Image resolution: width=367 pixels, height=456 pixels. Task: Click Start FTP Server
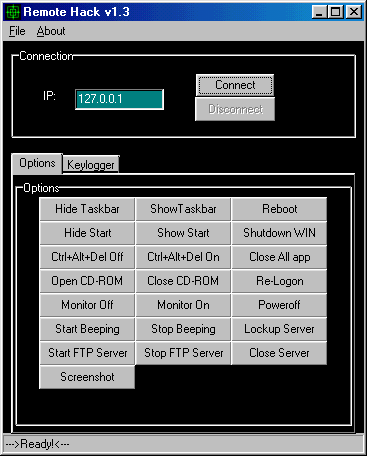pos(87,353)
